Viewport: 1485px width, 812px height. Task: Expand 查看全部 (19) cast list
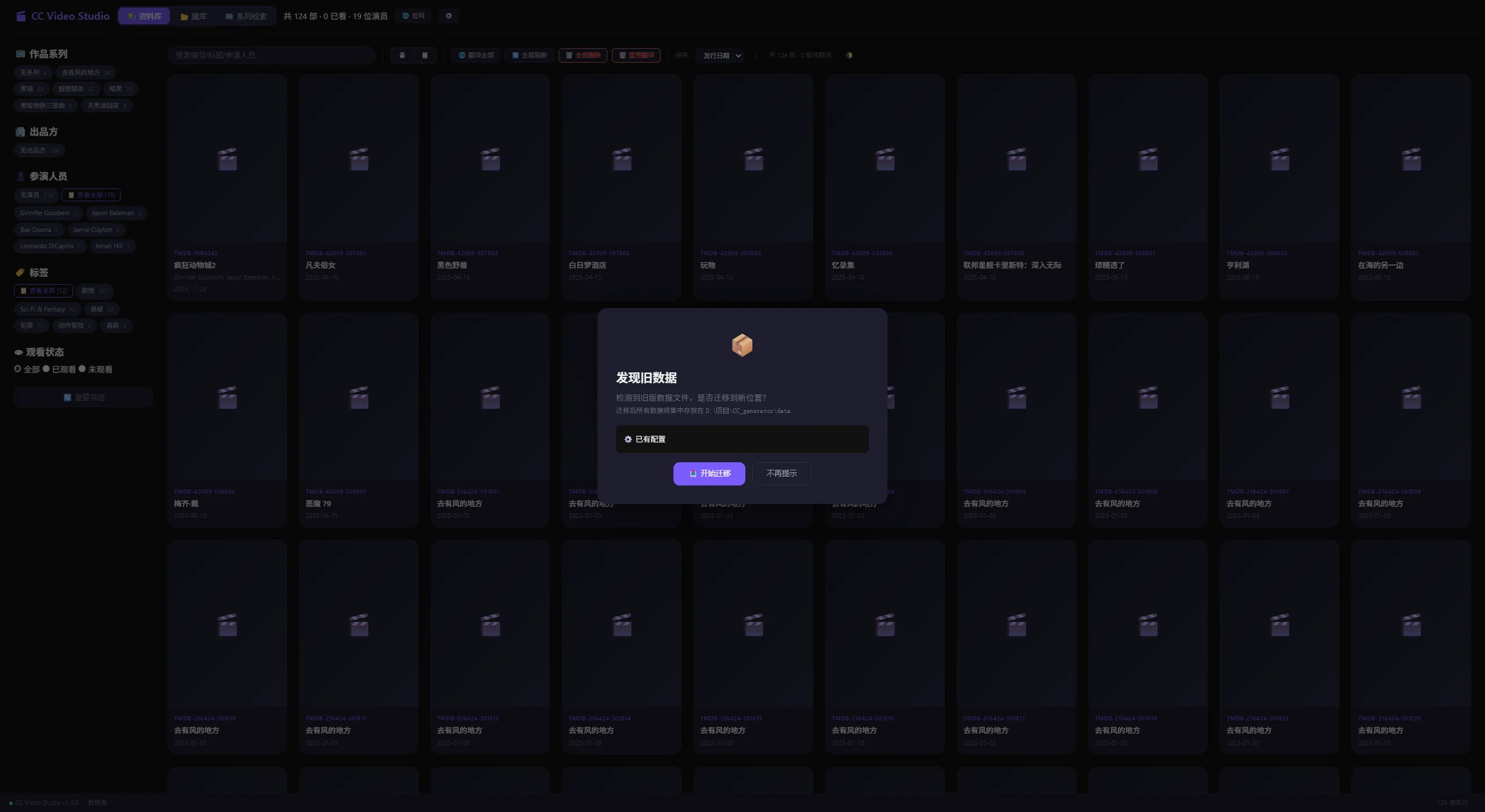tap(91, 195)
